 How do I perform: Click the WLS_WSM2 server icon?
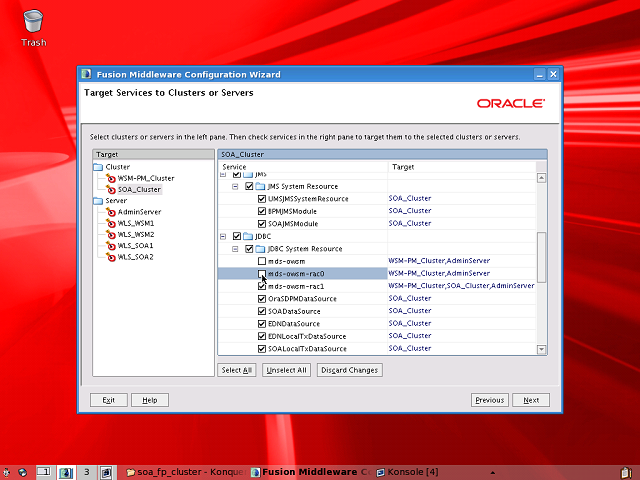(x=111, y=234)
